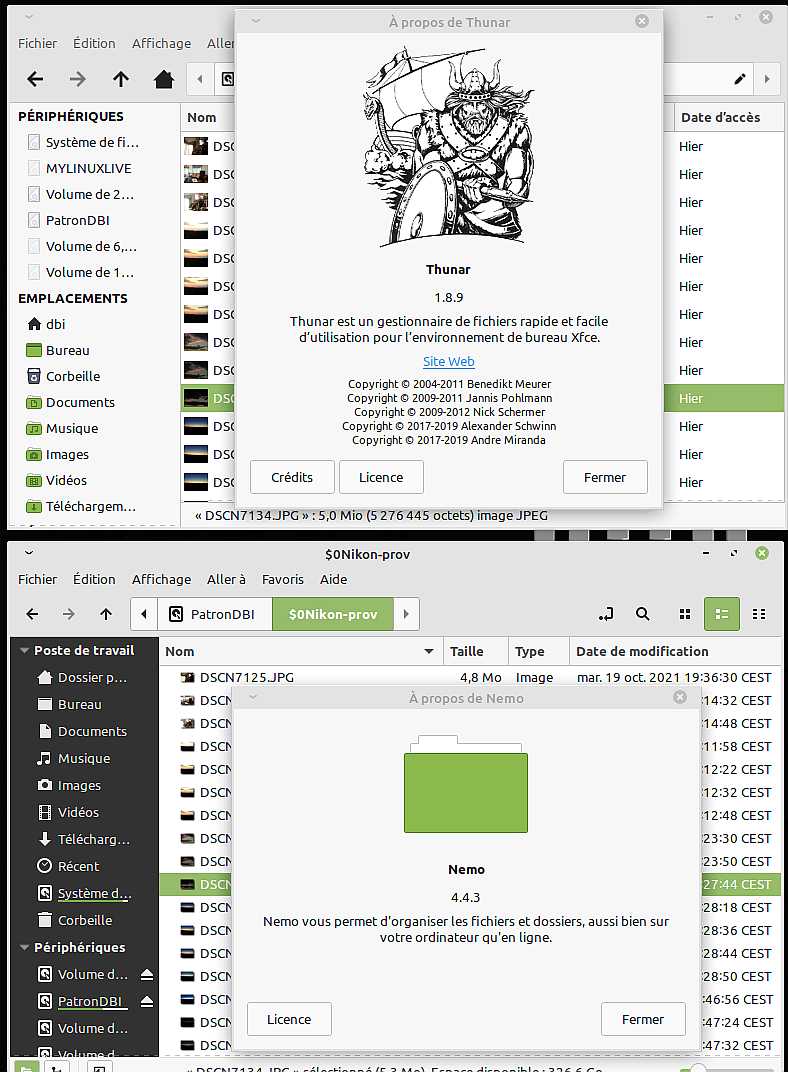Viewport: 788px width, 1072px height.
Task: Switch Nemo to list view
Action: 722,614
